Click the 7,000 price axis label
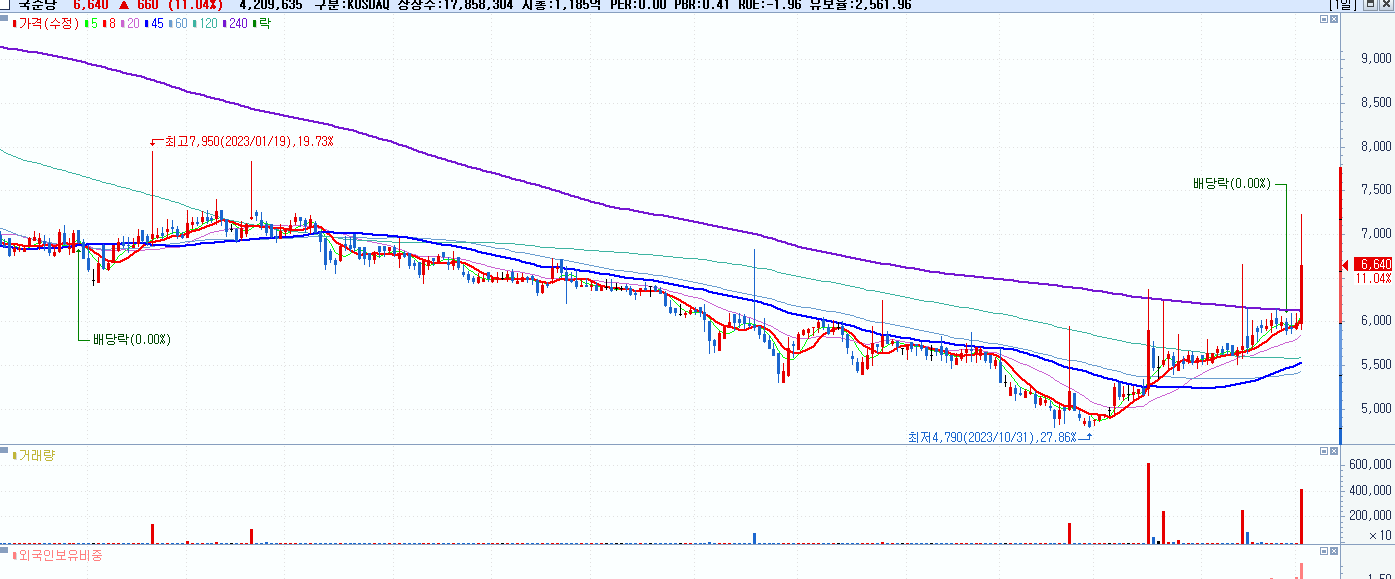 pyautogui.click(x=1377, y=234)
